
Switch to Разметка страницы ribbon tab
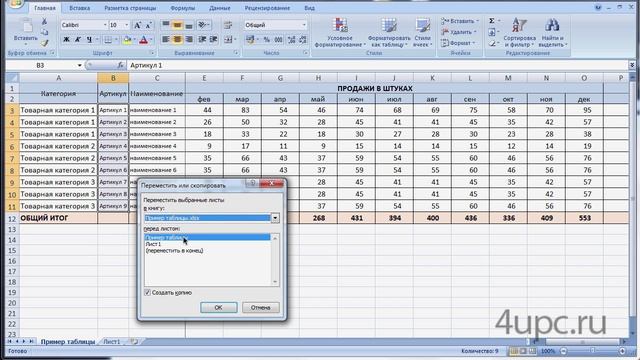click(130, 8)
